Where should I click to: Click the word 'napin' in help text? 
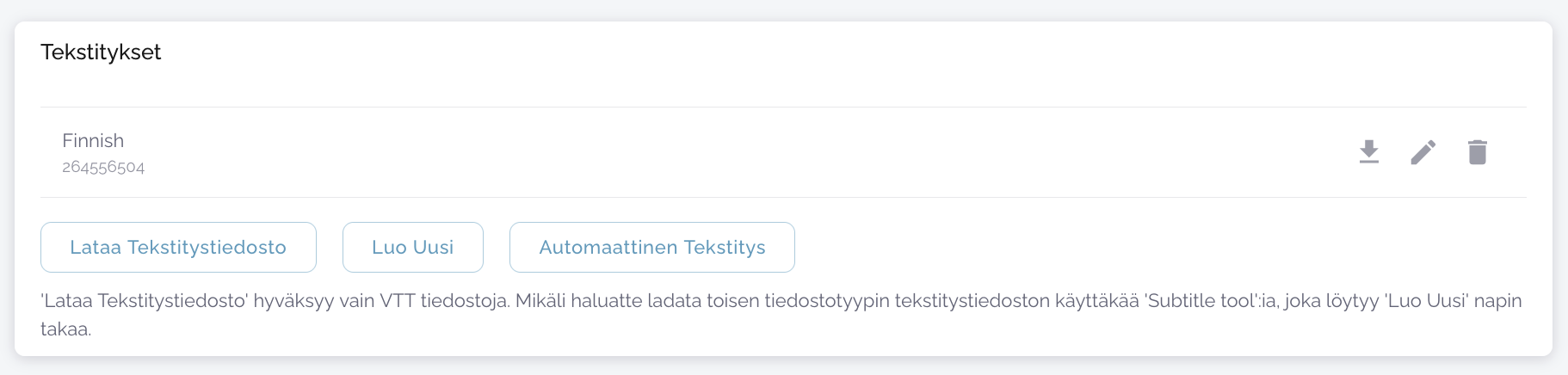click(x=1498, y=301)
